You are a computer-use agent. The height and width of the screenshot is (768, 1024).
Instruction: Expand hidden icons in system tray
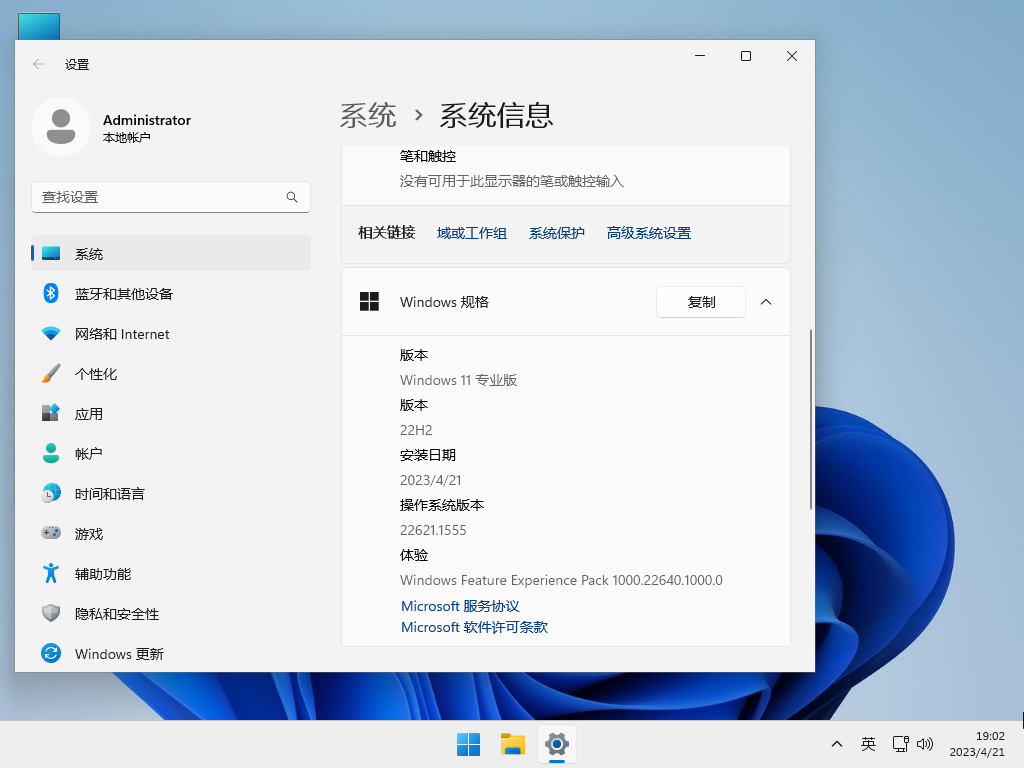tap(837, 744)
